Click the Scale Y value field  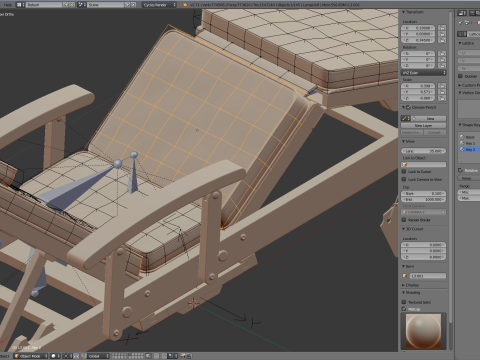[x=419, y=92]
